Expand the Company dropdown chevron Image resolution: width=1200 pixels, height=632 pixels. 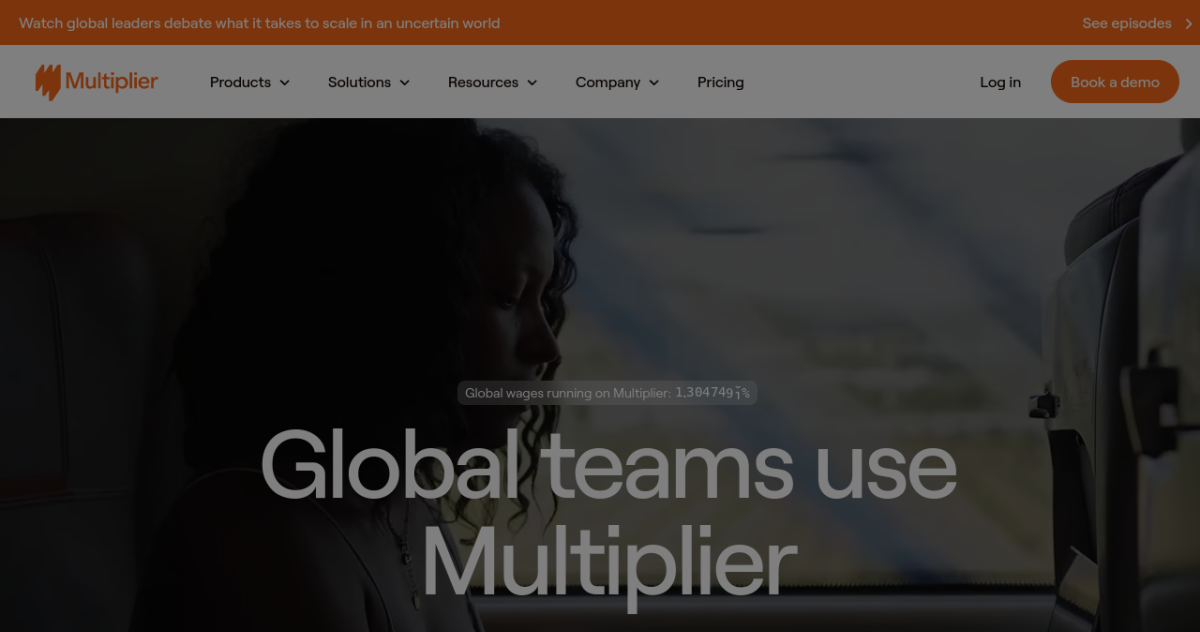pyautogui.click(x=654, y=83)
